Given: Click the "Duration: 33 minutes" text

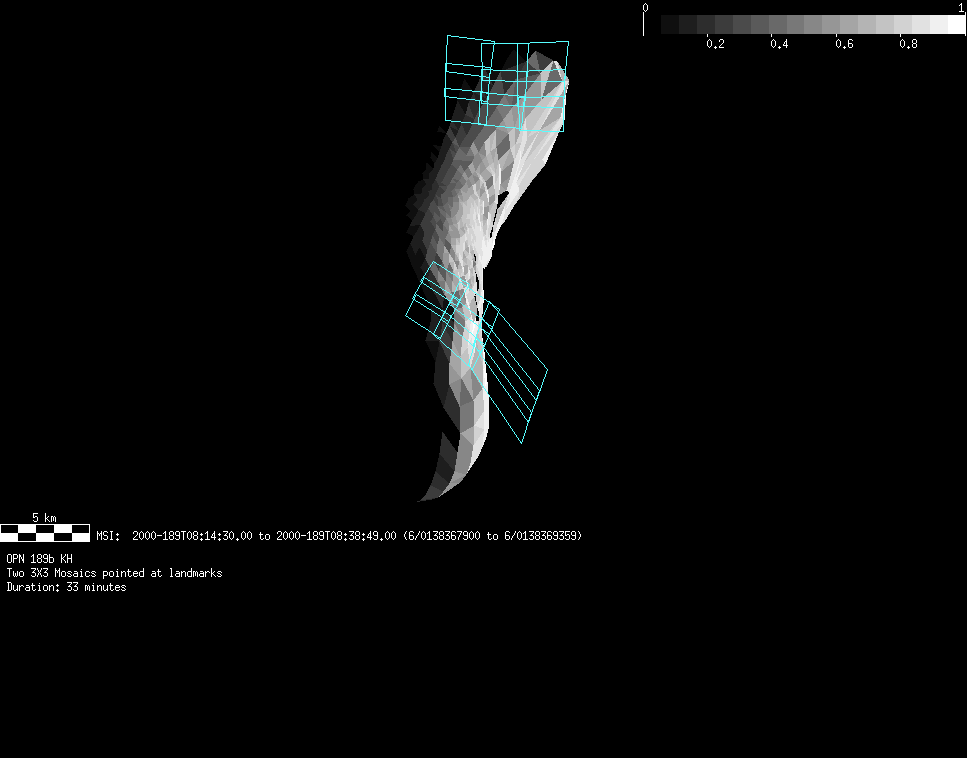Looking at the screenshot, I should pos(66,587).
